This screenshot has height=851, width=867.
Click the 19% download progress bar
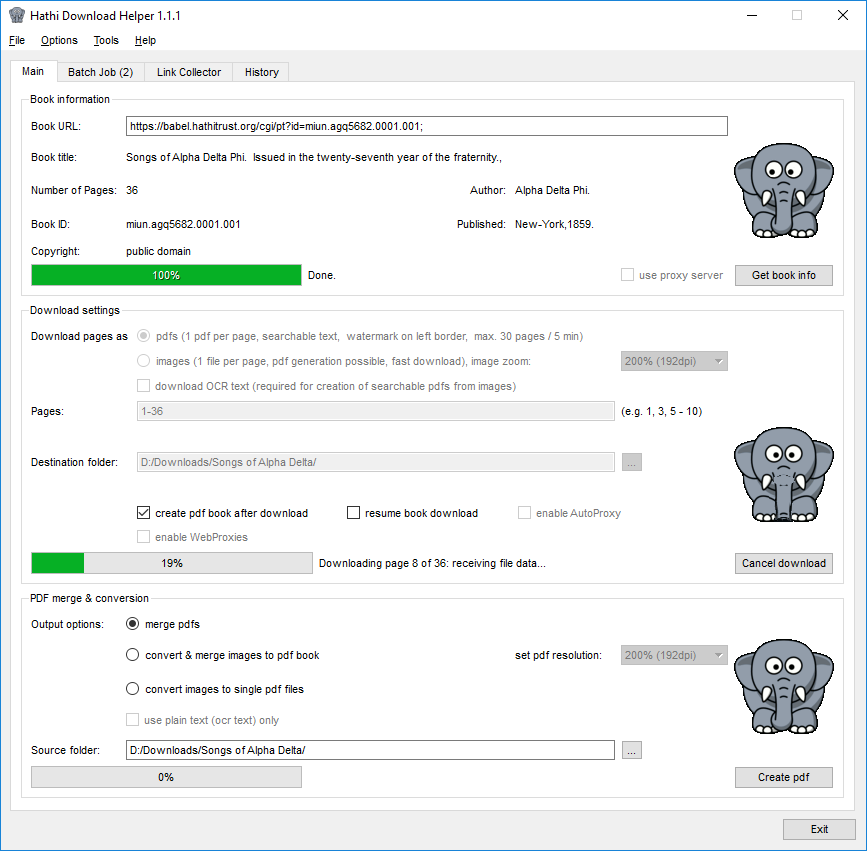tap(171, 563)
